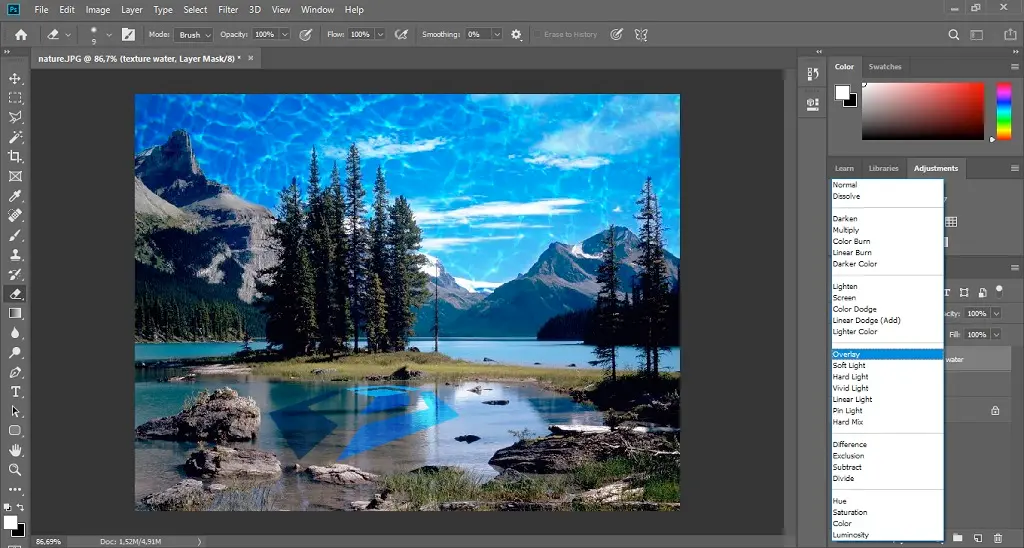This screenshot has width=1024, height=548.
Task: Adjust the rainbow hue slider
Action: coord(1004,111)
